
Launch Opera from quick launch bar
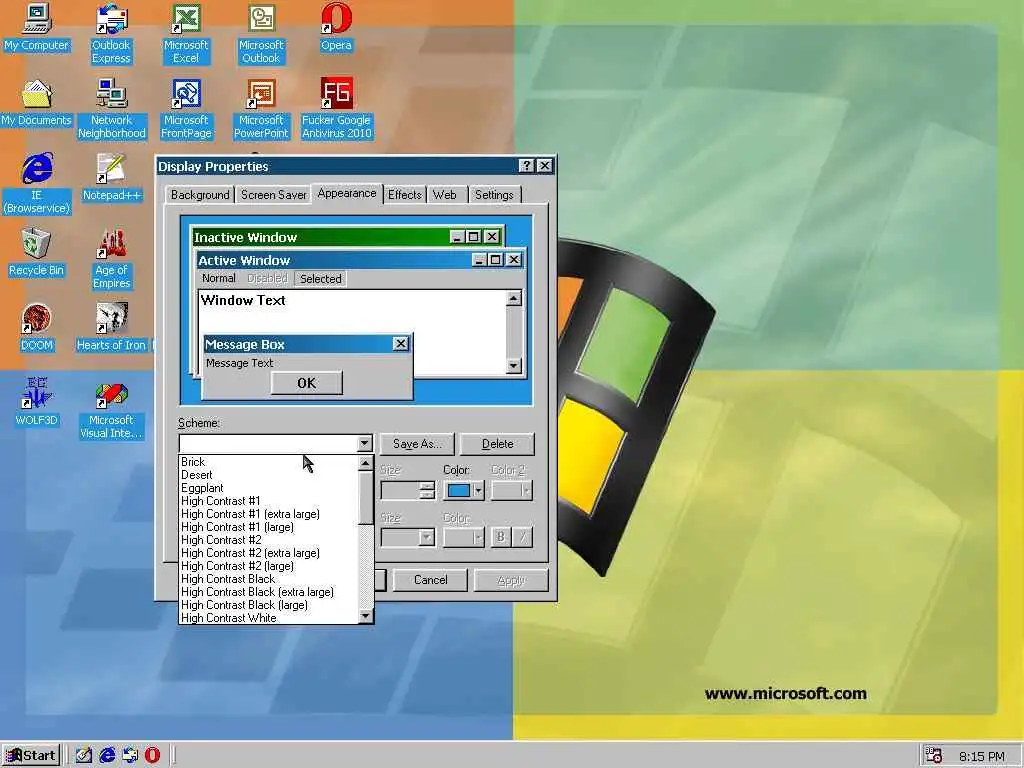click(152, 756)
